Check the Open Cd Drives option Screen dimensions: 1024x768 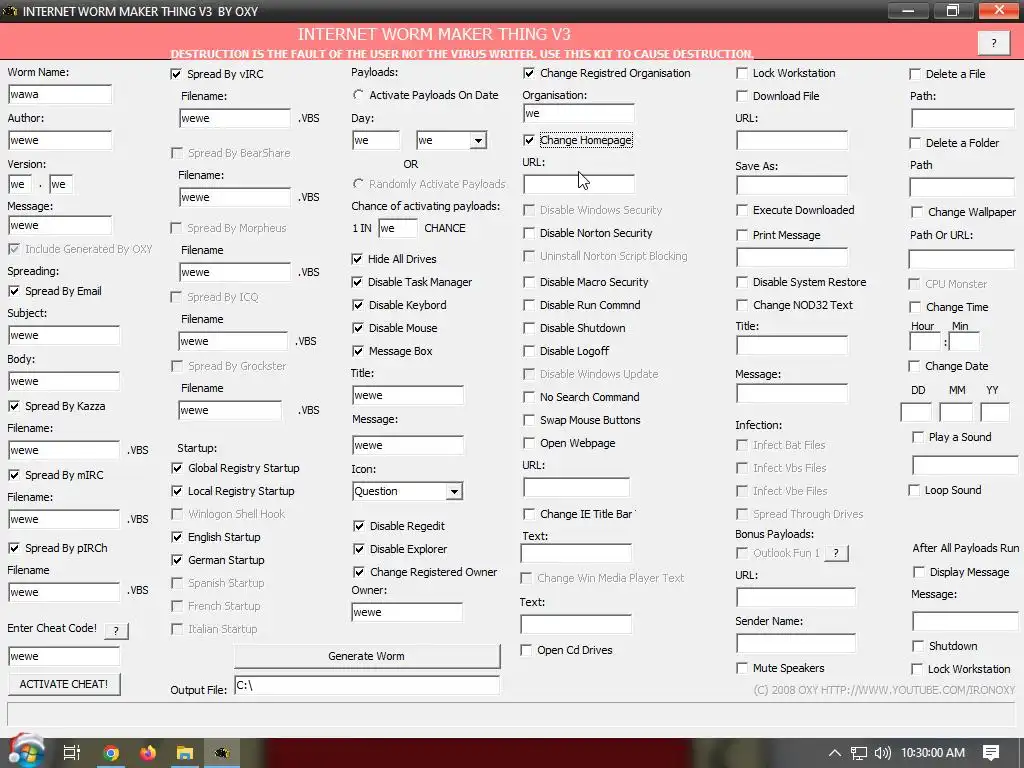(x=526, y=650)
